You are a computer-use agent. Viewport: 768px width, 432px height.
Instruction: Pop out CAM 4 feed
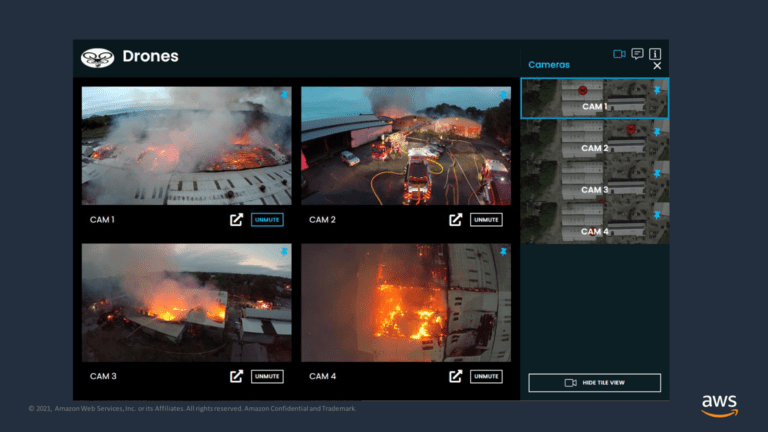(x=456, y=376)
